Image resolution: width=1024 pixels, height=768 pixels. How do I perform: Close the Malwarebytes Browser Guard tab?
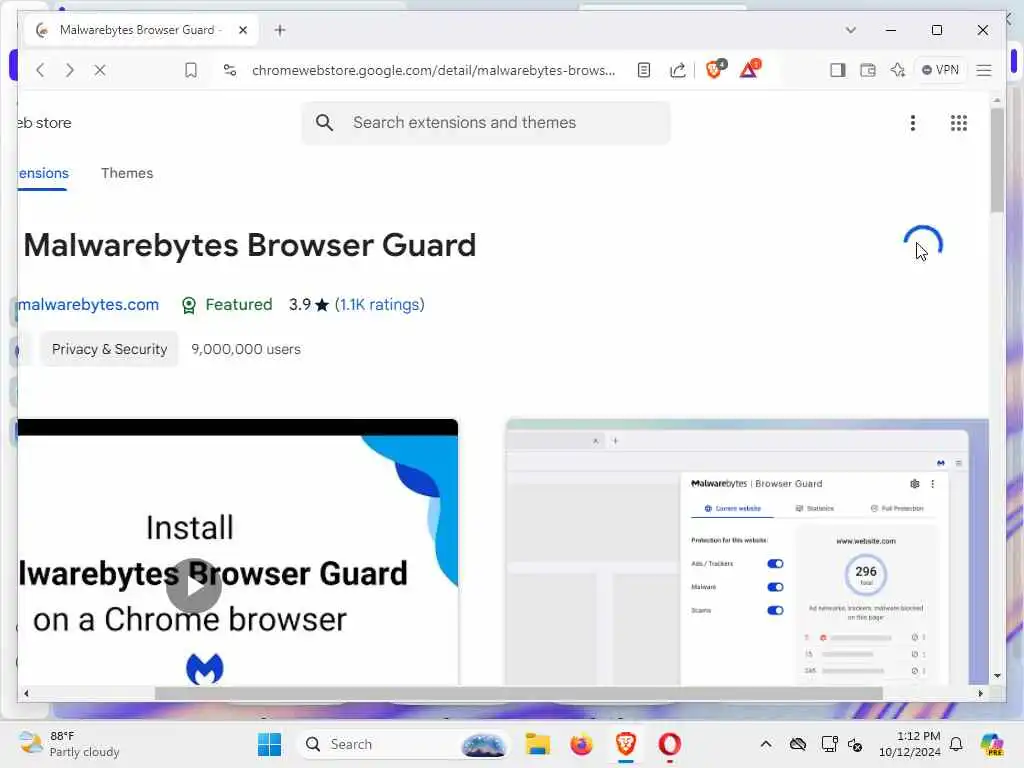click(x=243, y=30)
